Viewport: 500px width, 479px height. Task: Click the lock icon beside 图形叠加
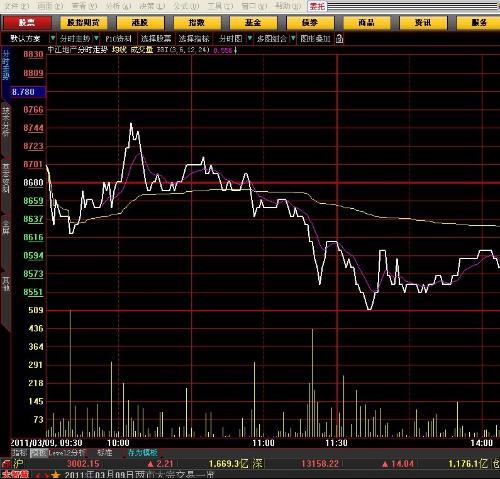pyautogui.click(x=339, y=39)
